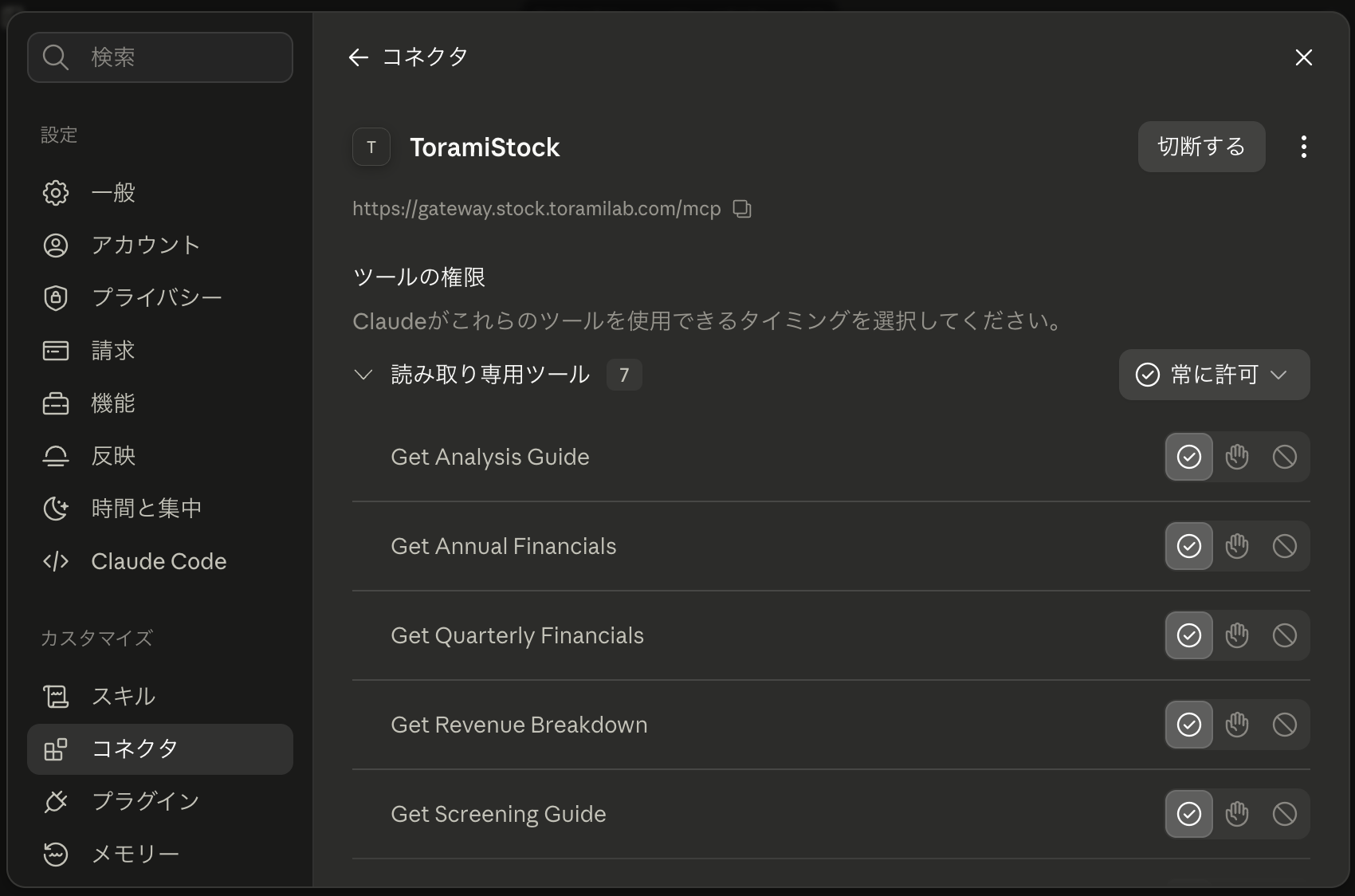Click the shield lock icon for プライバシー

coord(56,298)
